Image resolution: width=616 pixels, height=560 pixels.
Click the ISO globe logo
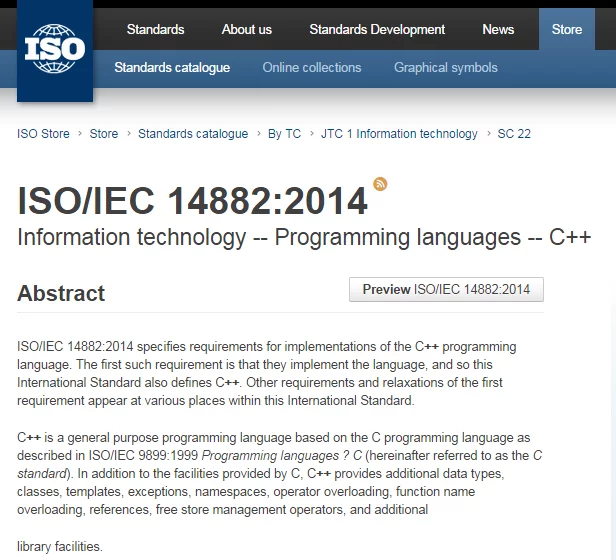[55, 49]
